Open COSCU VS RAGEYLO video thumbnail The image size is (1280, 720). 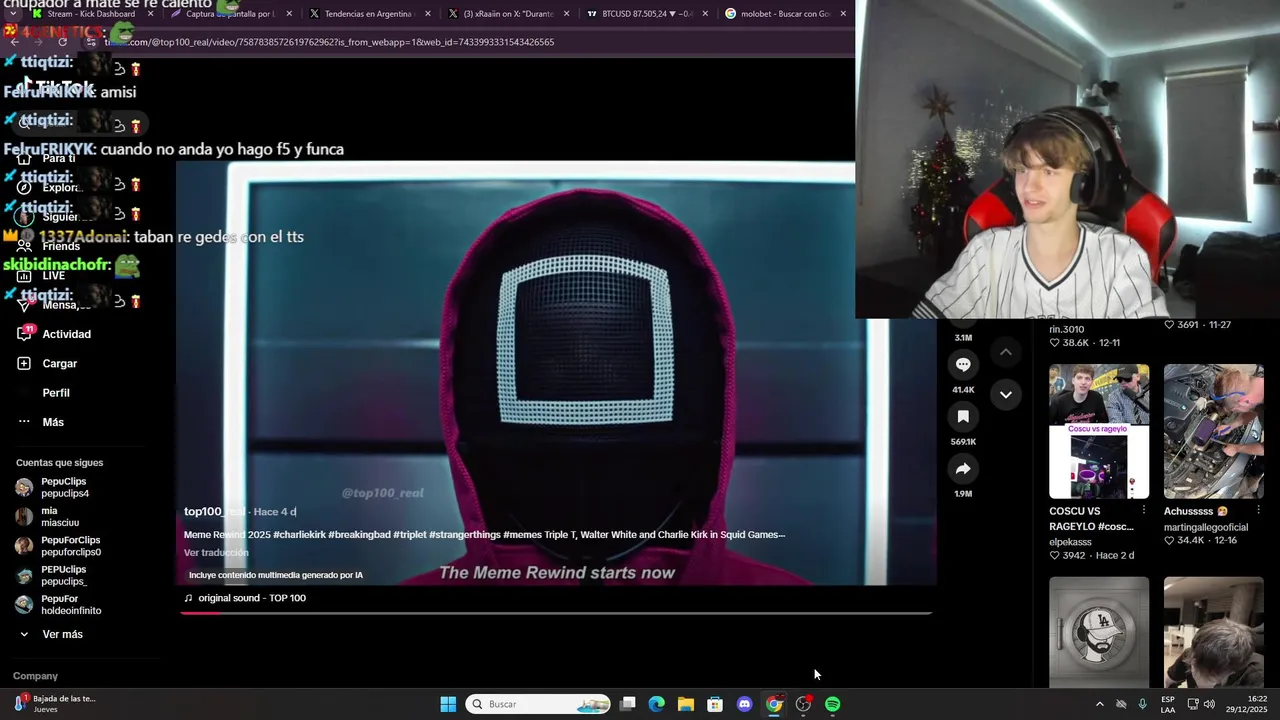1099,431
